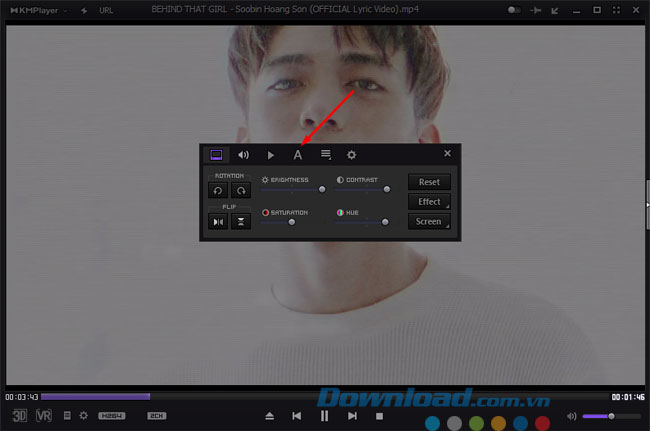The image size is (650, 431).
Task: Open the Screen dropdown button
Action: coord(429,222)
